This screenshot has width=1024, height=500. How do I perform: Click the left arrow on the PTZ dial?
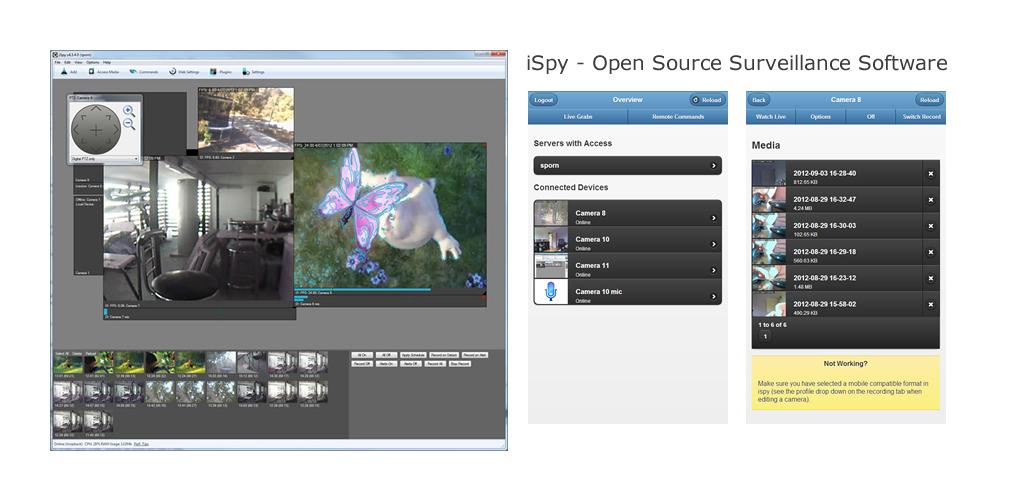coord(76,130)
